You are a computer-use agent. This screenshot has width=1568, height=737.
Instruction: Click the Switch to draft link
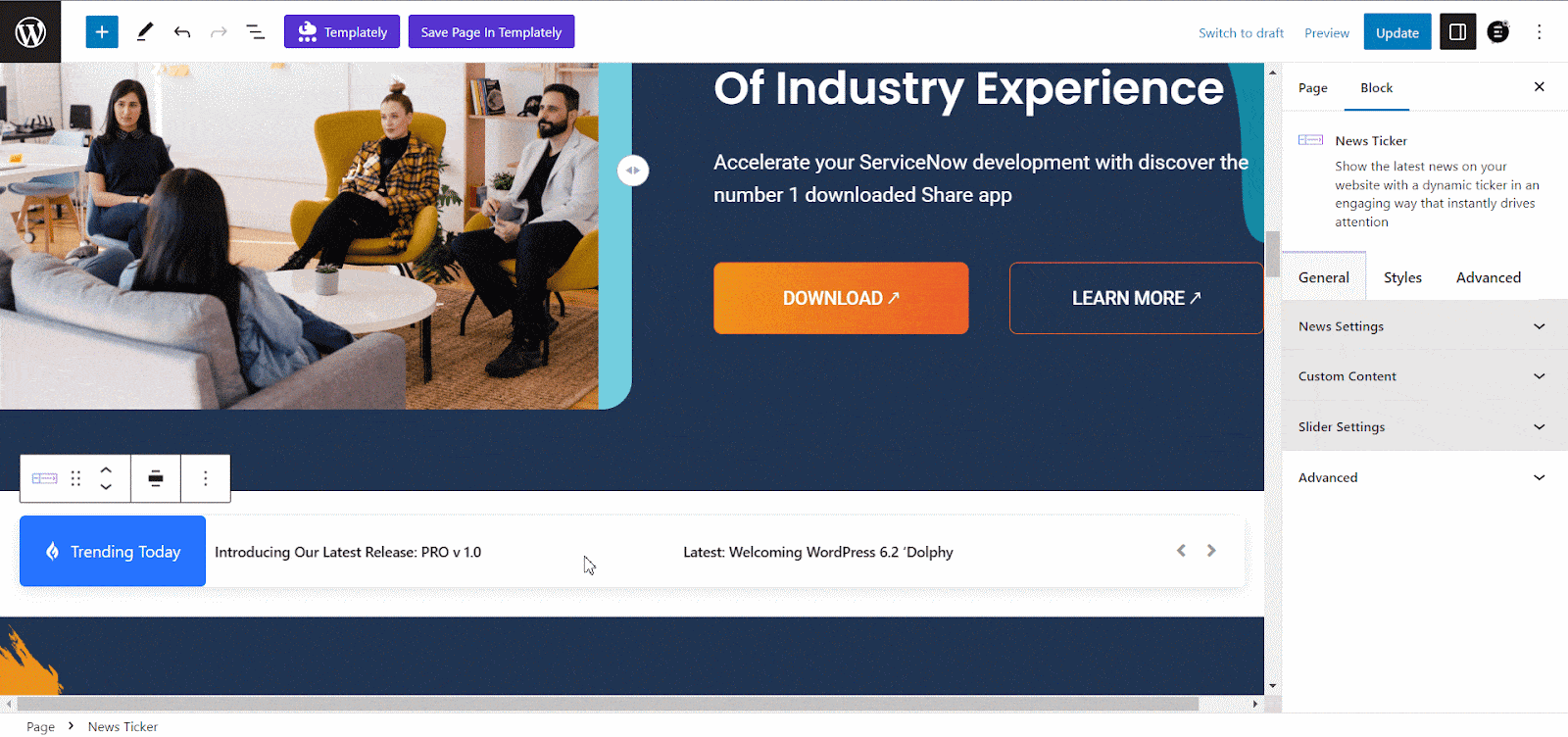[1241, 32]
